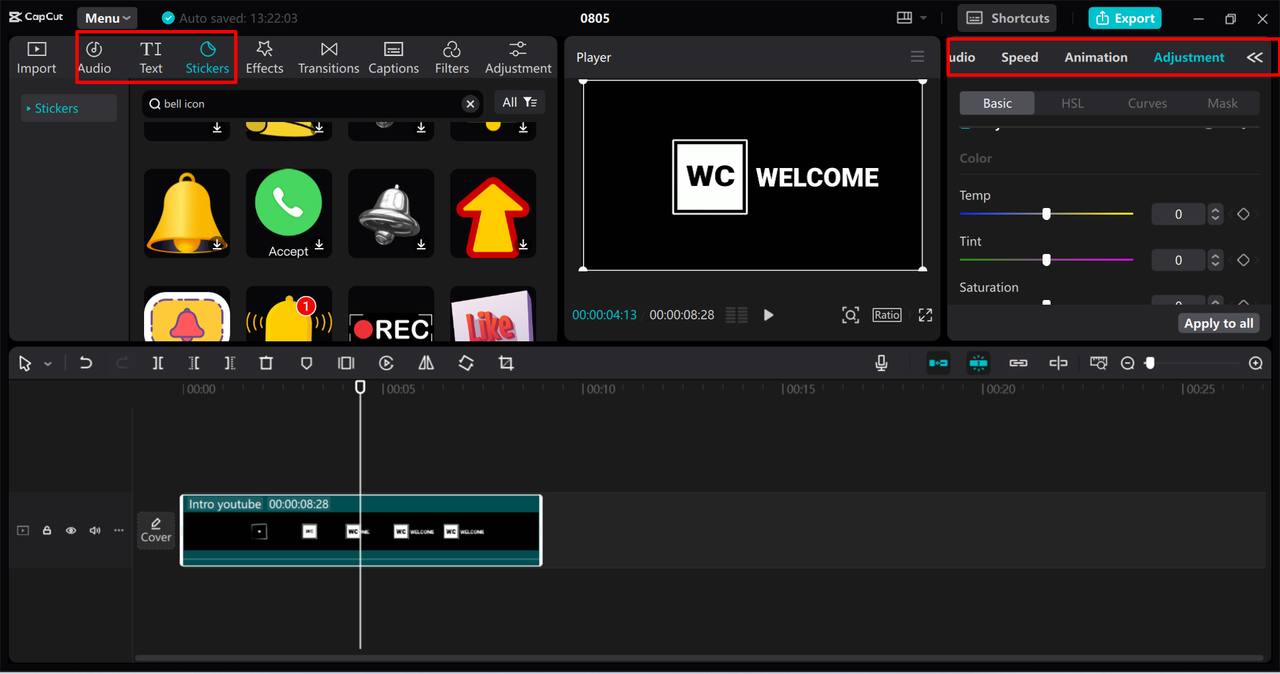Viewport: 1280px width, 674px height.
Task: Add keyframe for Temp
Action: pyautogui.click(x=1243, y=214)
